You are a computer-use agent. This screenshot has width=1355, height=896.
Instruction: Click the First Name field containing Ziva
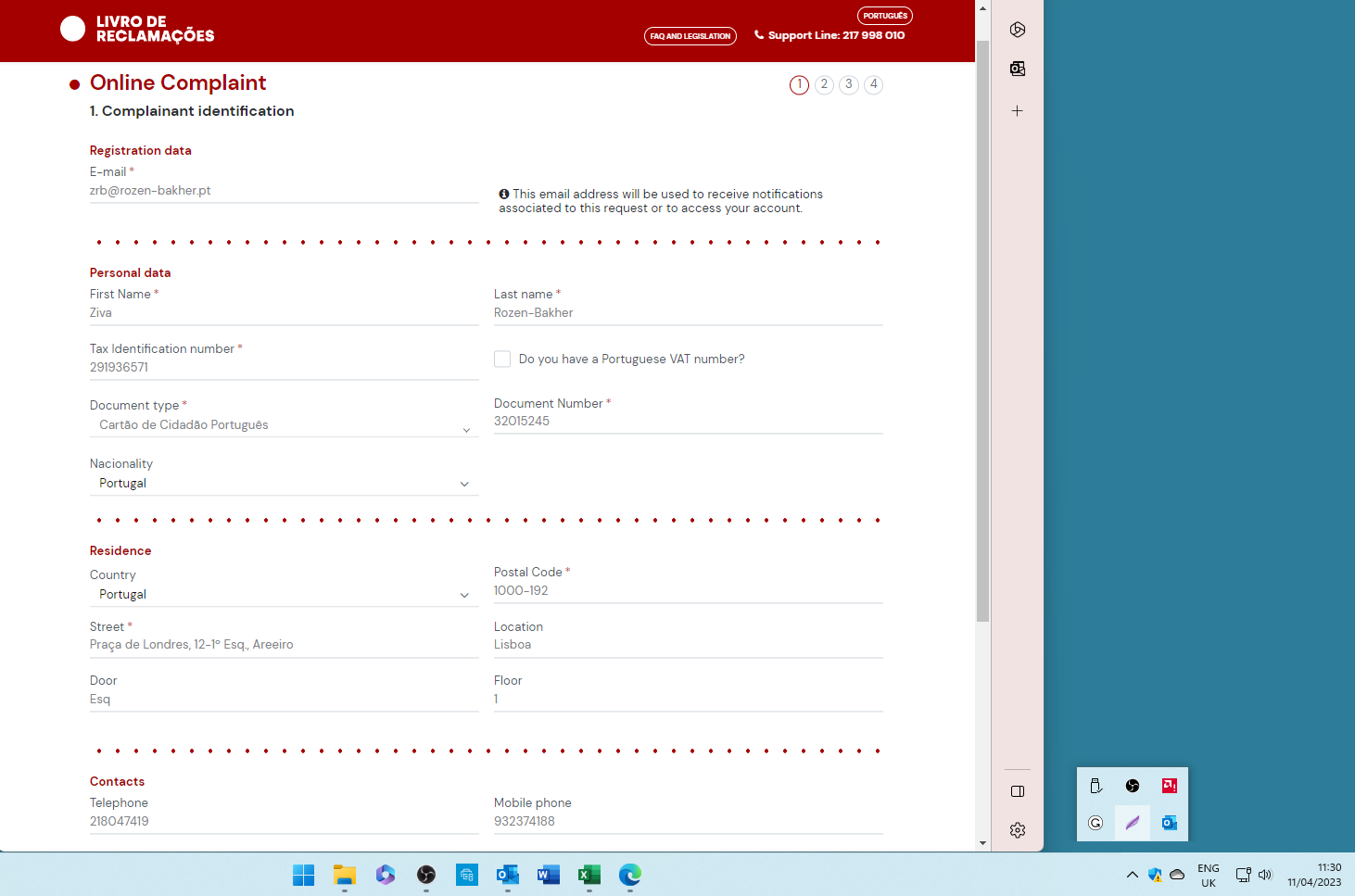click(x=285, y=313)
